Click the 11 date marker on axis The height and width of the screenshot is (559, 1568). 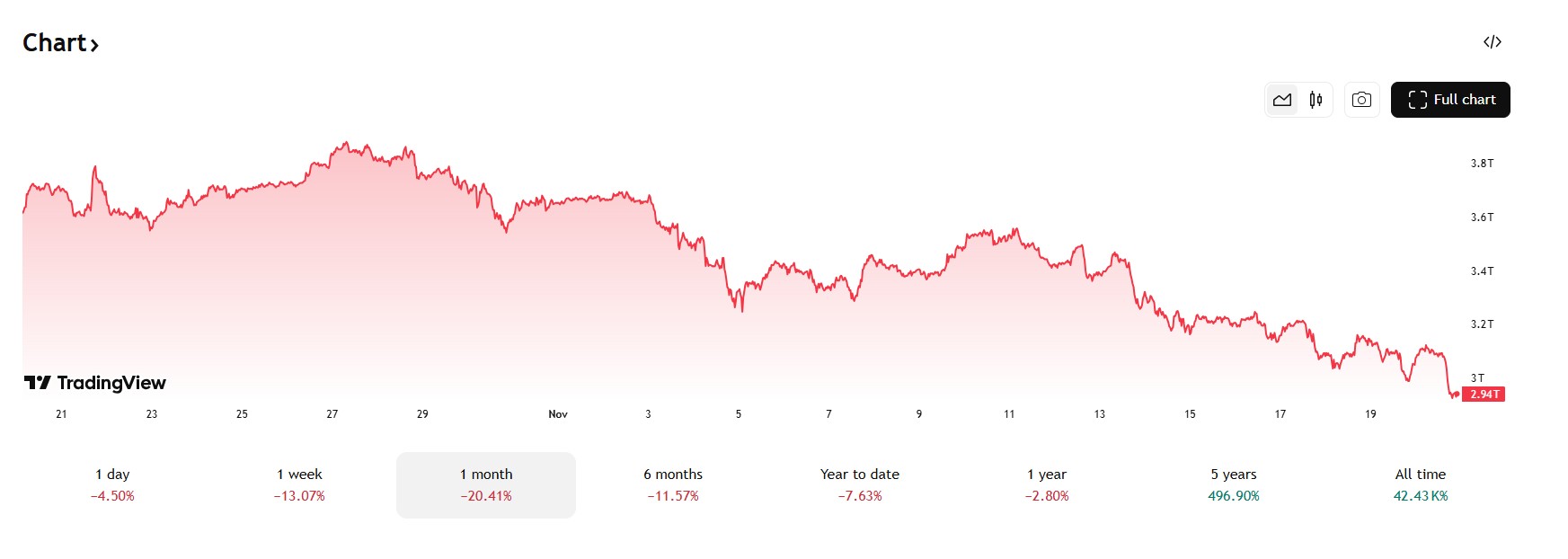(x=1009, y=414)
